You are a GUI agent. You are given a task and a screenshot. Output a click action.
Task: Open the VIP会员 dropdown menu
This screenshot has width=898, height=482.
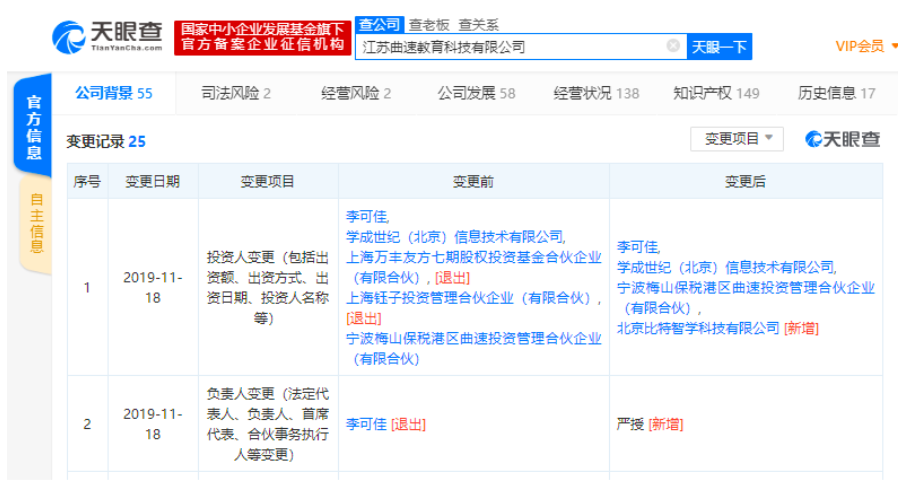[865, 46]
